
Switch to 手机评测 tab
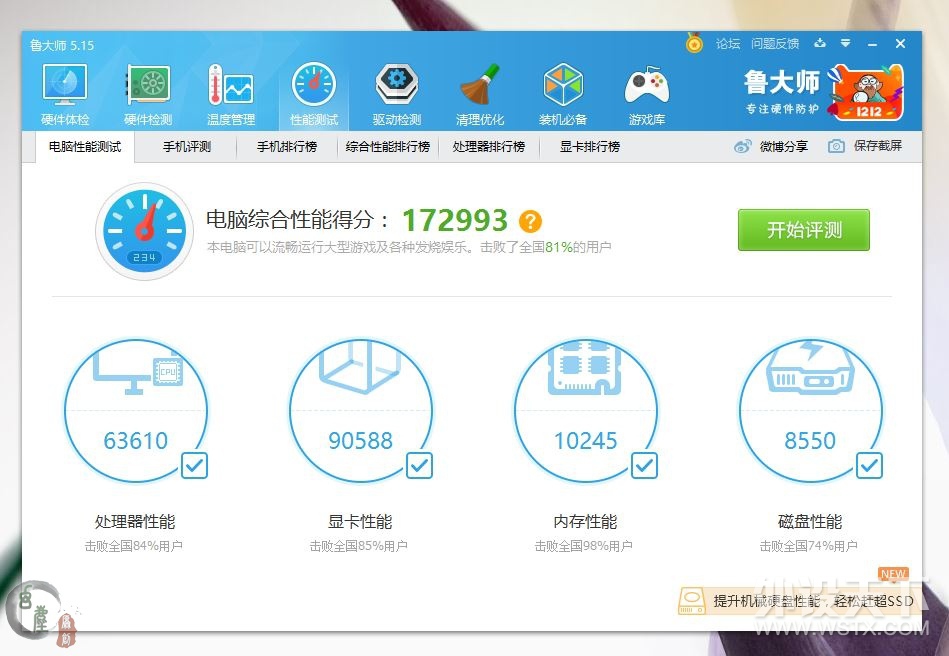pos(186,146)
